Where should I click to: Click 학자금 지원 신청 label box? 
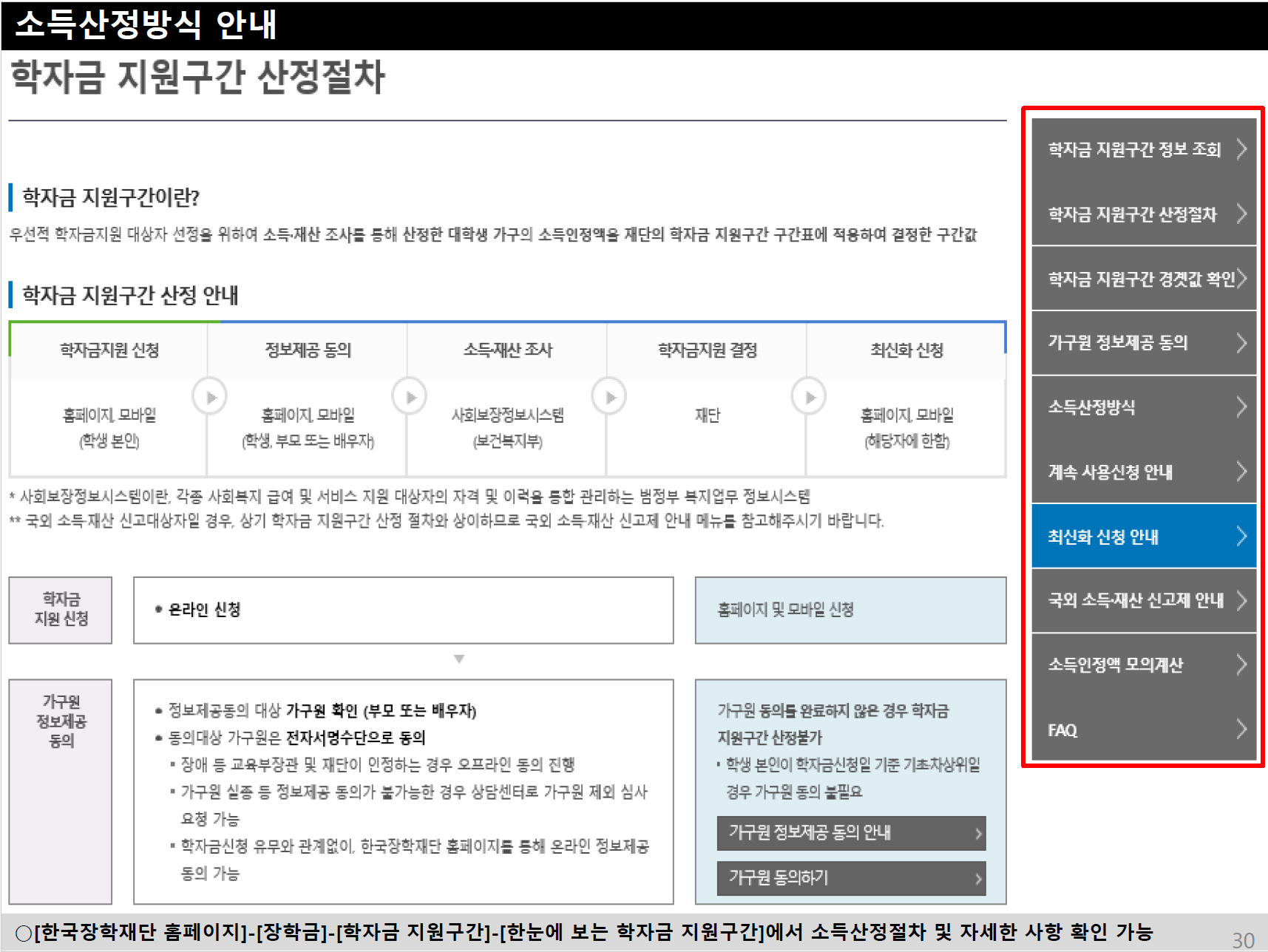61,610
